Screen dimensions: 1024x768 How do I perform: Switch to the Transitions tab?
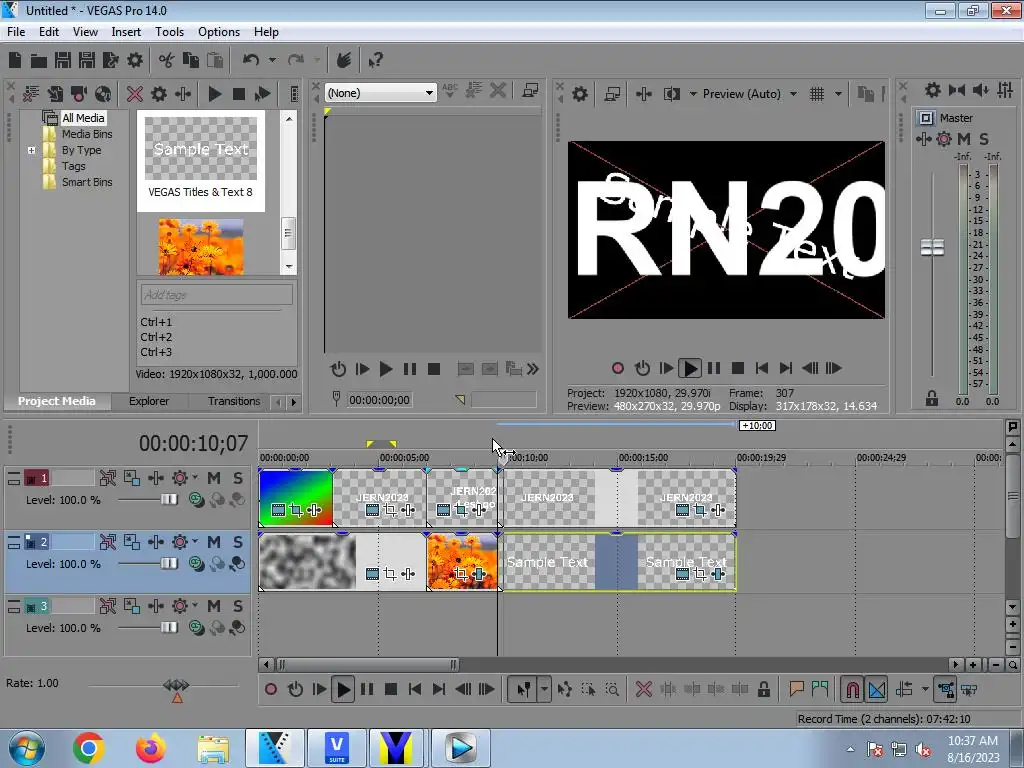[234, 401]
